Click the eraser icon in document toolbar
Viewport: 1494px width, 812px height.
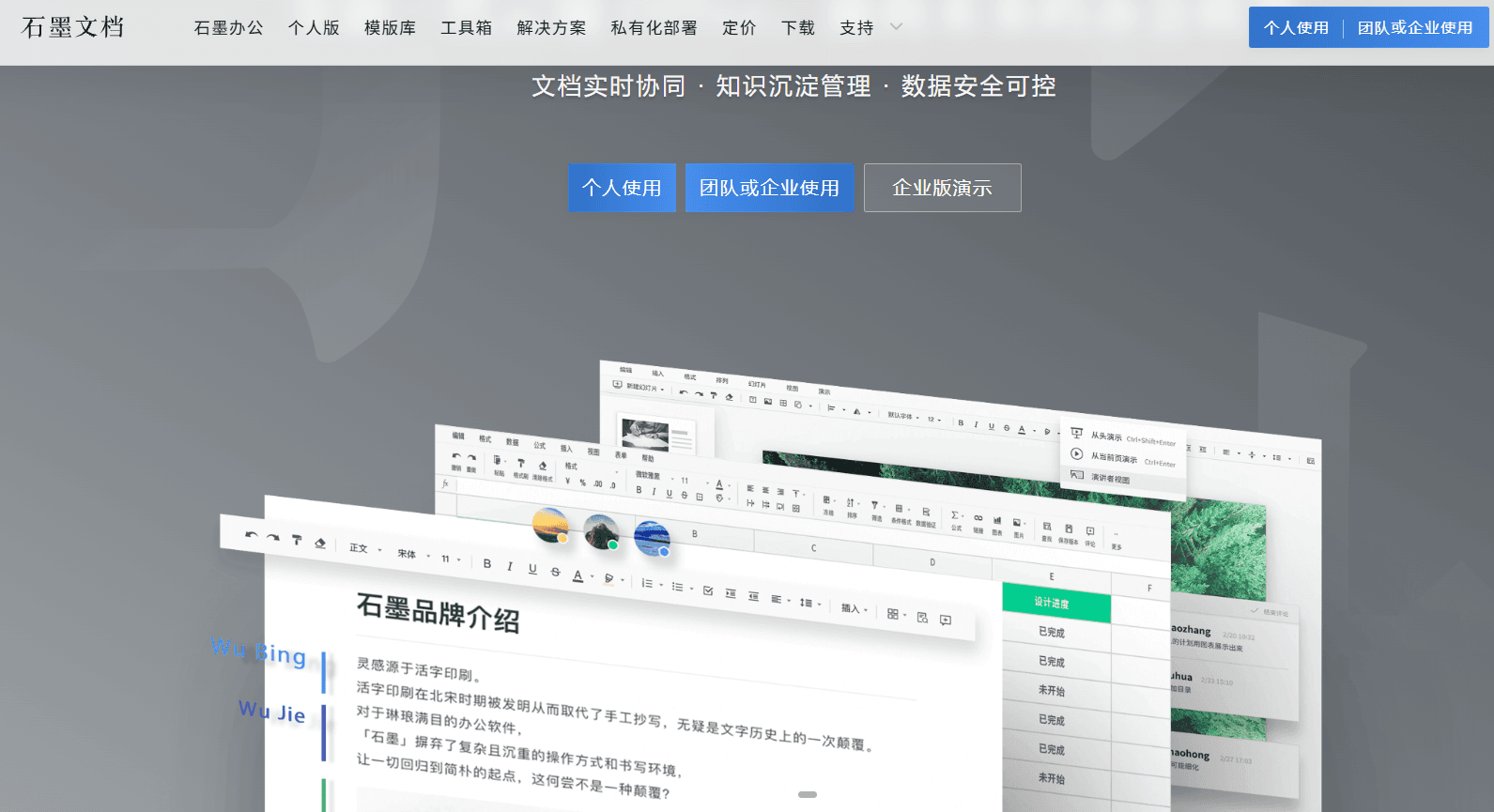click(x=320, y=543)
